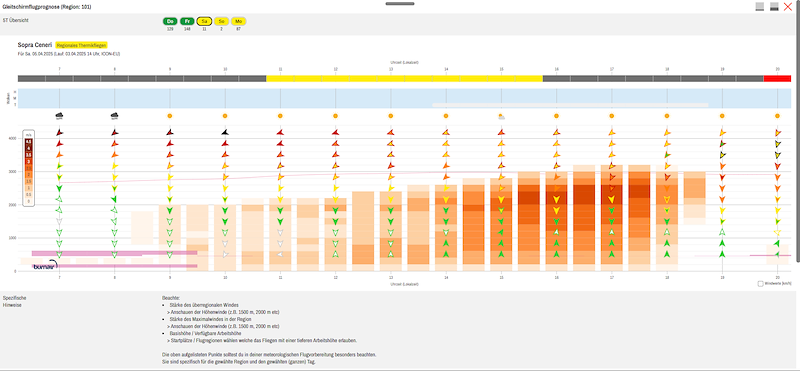Grab the gray drag handle at top center
The width and height of the screenshot is (800, 371).
(400, 4)
